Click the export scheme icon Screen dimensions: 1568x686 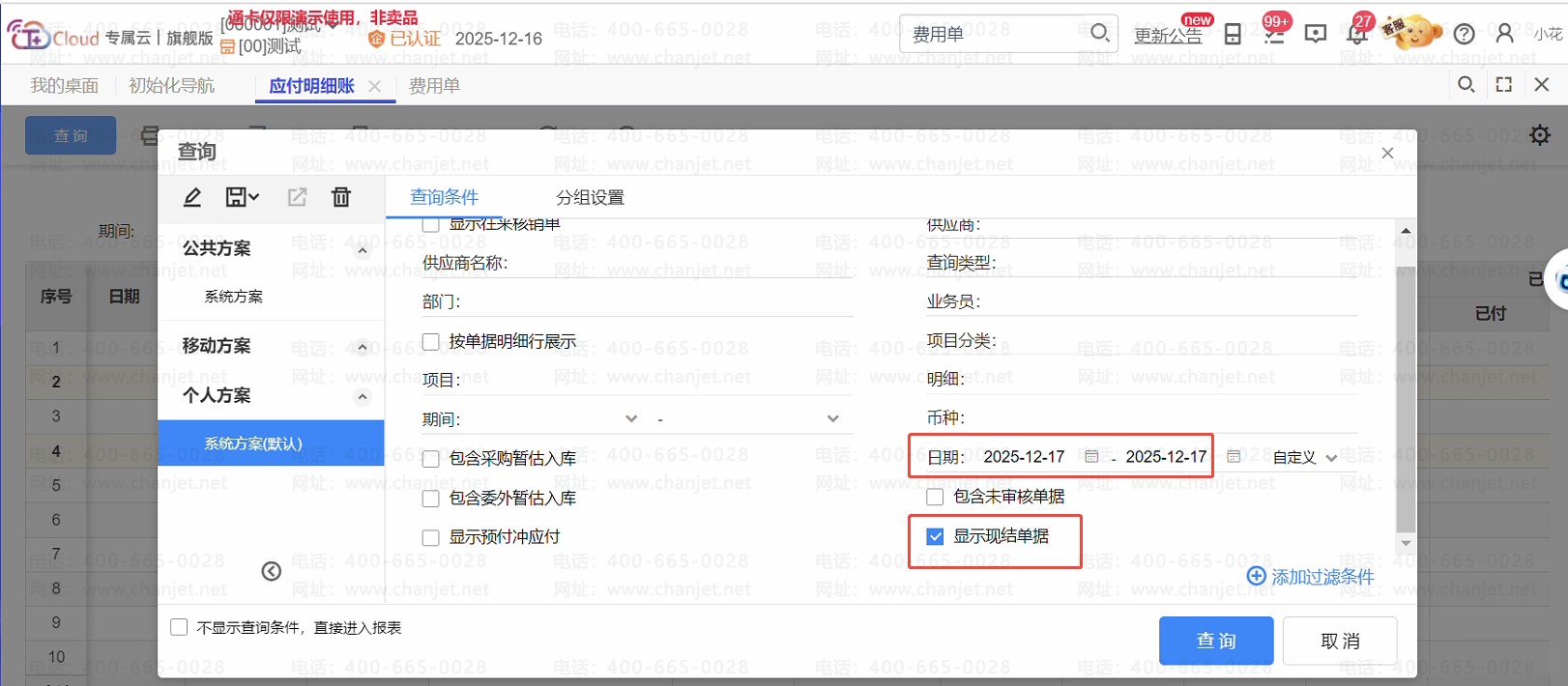tap(297, 197)
